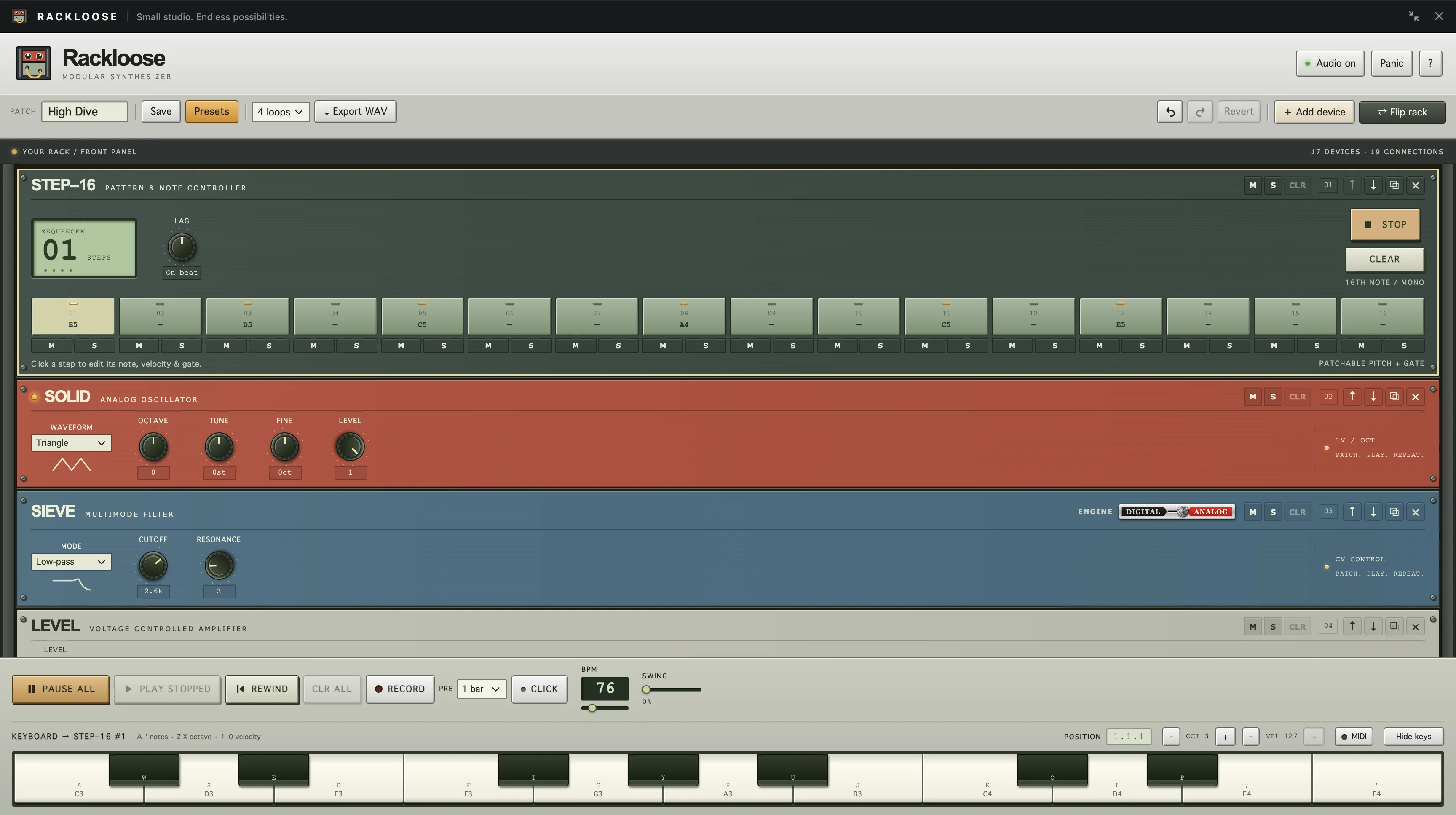Mute the STEP-16 device
The height and width of the screenshot is (815, 1456).
(x=1253, y=185)
